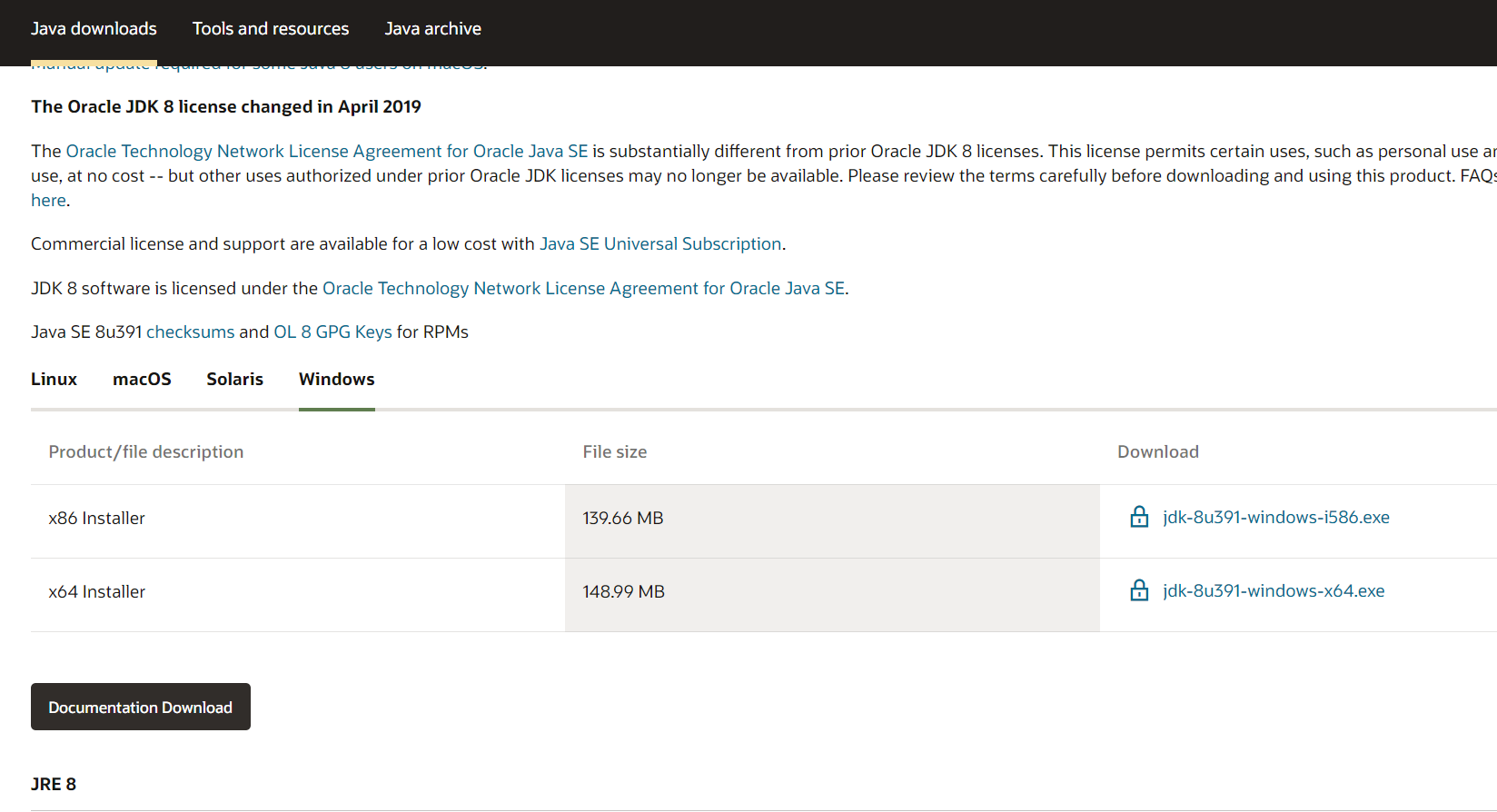Click the 'File size' column header
This screenshot has height=812, width=1497.
point(615,451)
